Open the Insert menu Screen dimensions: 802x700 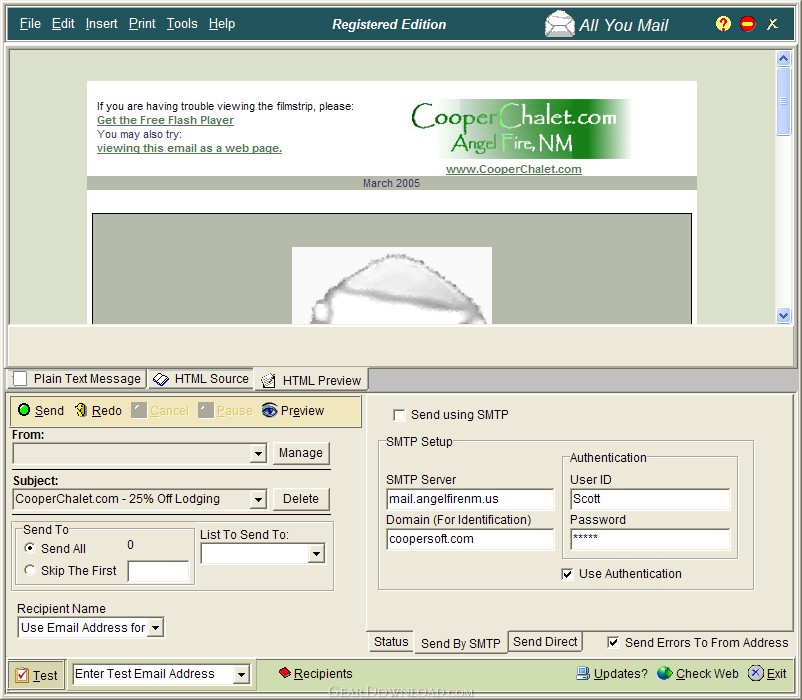pyautogui.click(x=101, y=24)
